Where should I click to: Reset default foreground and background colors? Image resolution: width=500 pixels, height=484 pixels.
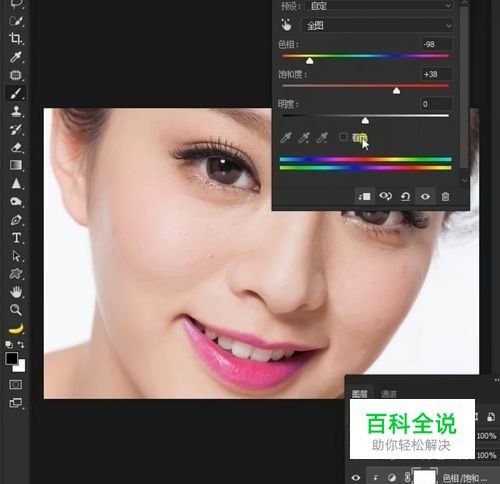tap(9, 344)
